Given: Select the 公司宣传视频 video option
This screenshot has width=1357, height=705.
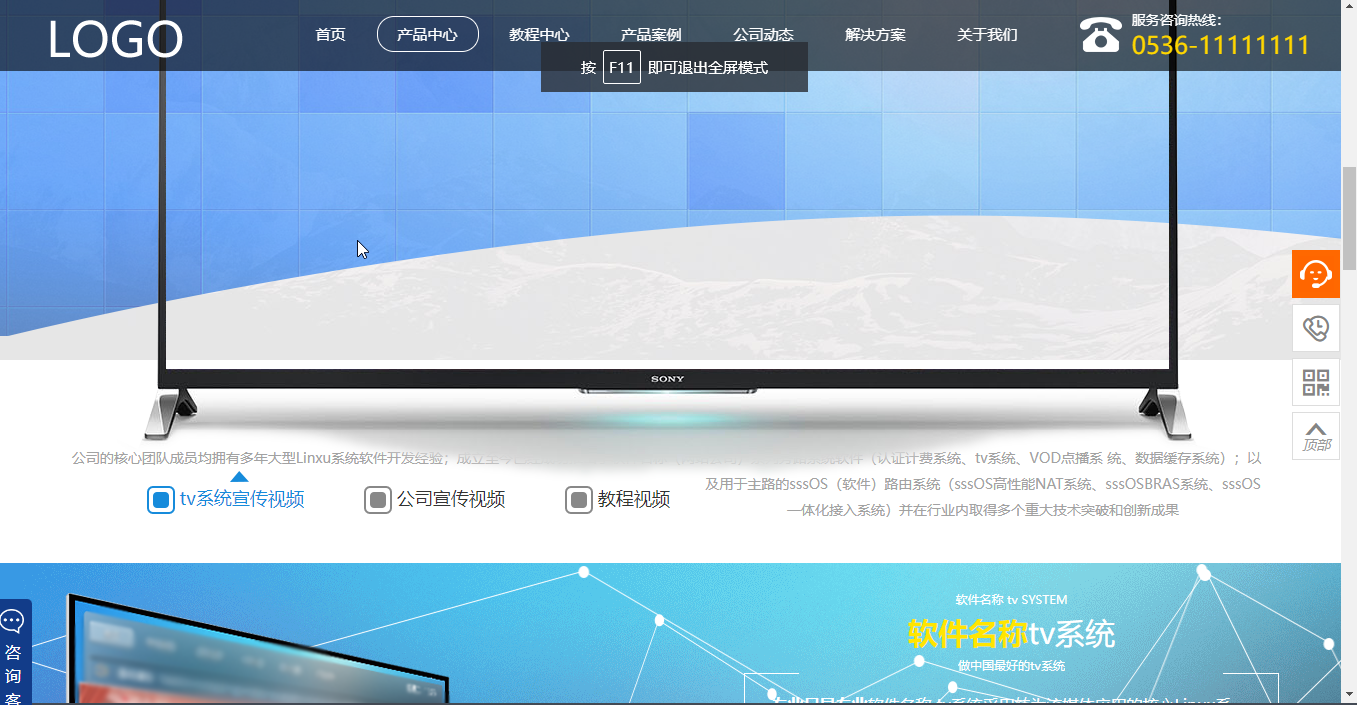Looking at the screenshot, I should coord(435,500).
